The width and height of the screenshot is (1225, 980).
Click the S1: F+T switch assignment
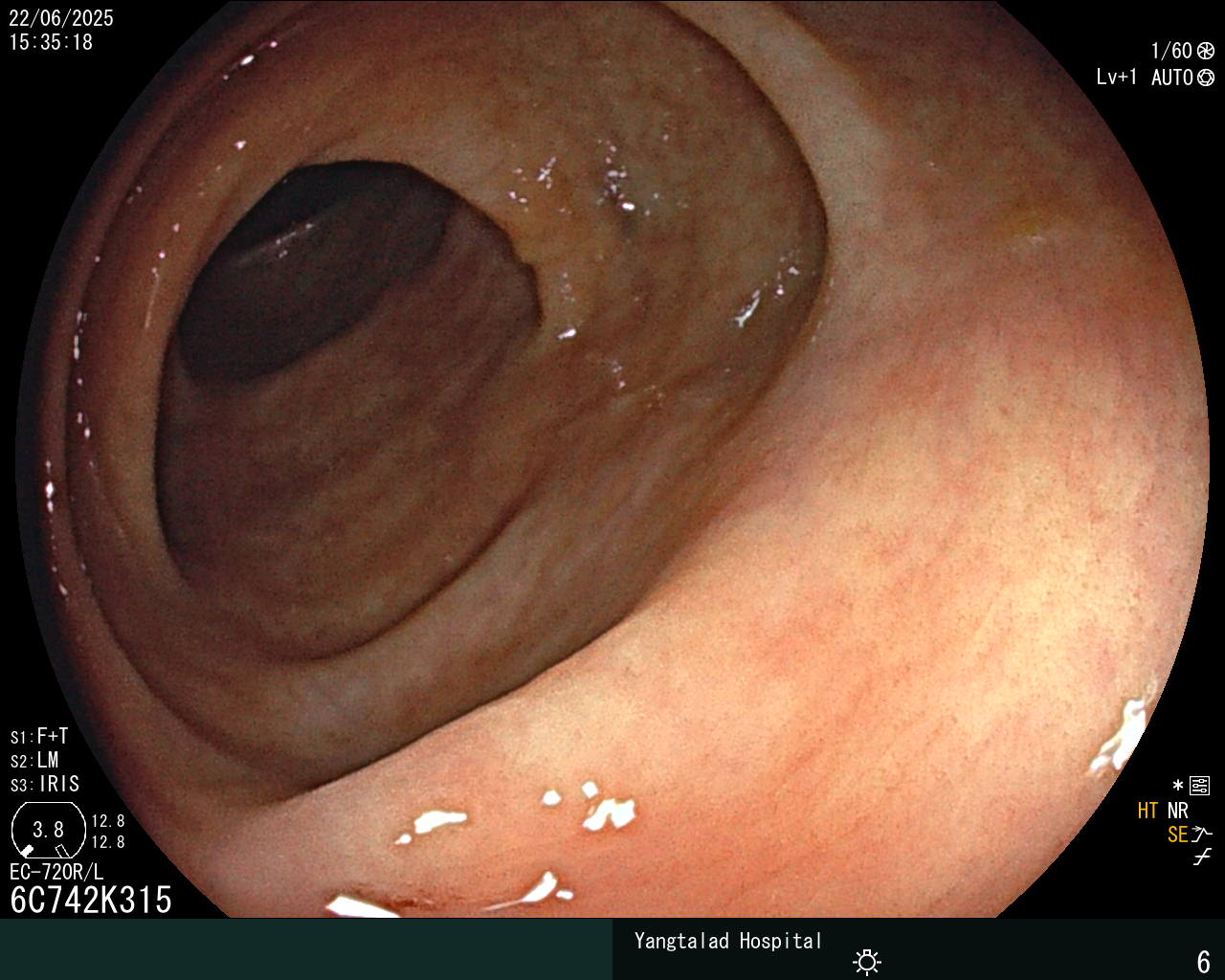(39, 737)
